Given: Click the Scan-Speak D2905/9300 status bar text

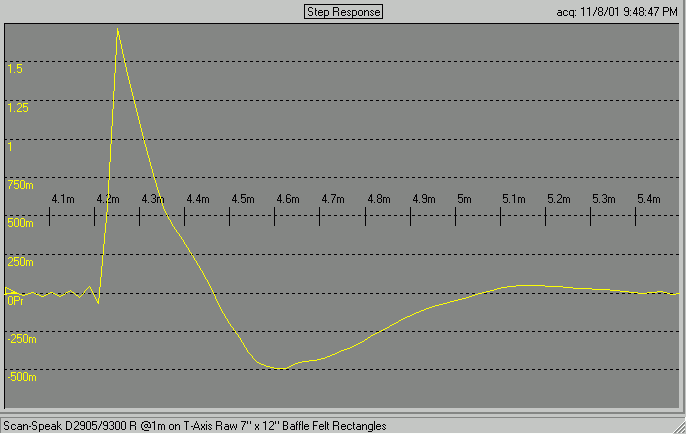Looking at the screenshot, I should point(195,426).
